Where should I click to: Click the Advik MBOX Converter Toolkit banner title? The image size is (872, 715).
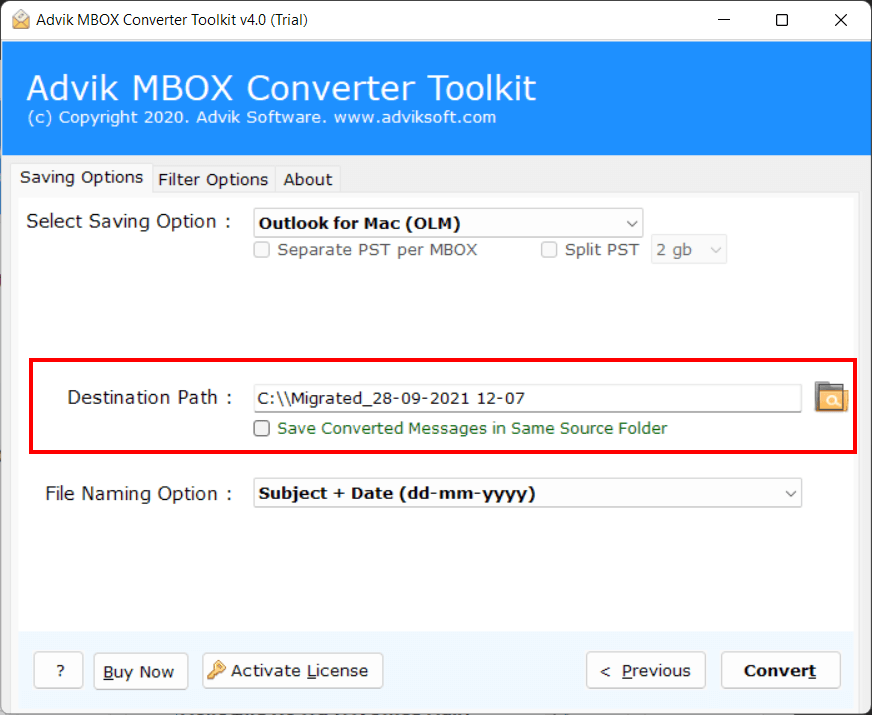point(281,88)
